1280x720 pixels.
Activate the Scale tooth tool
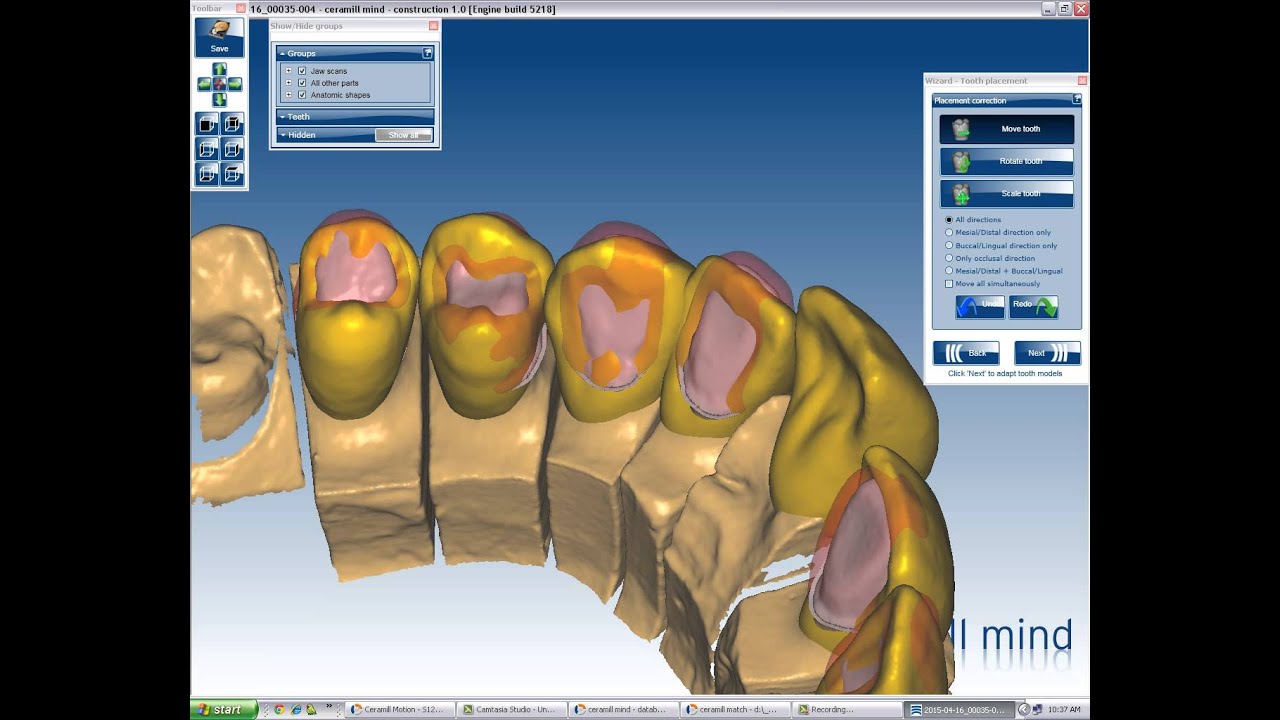[1007, 193]
